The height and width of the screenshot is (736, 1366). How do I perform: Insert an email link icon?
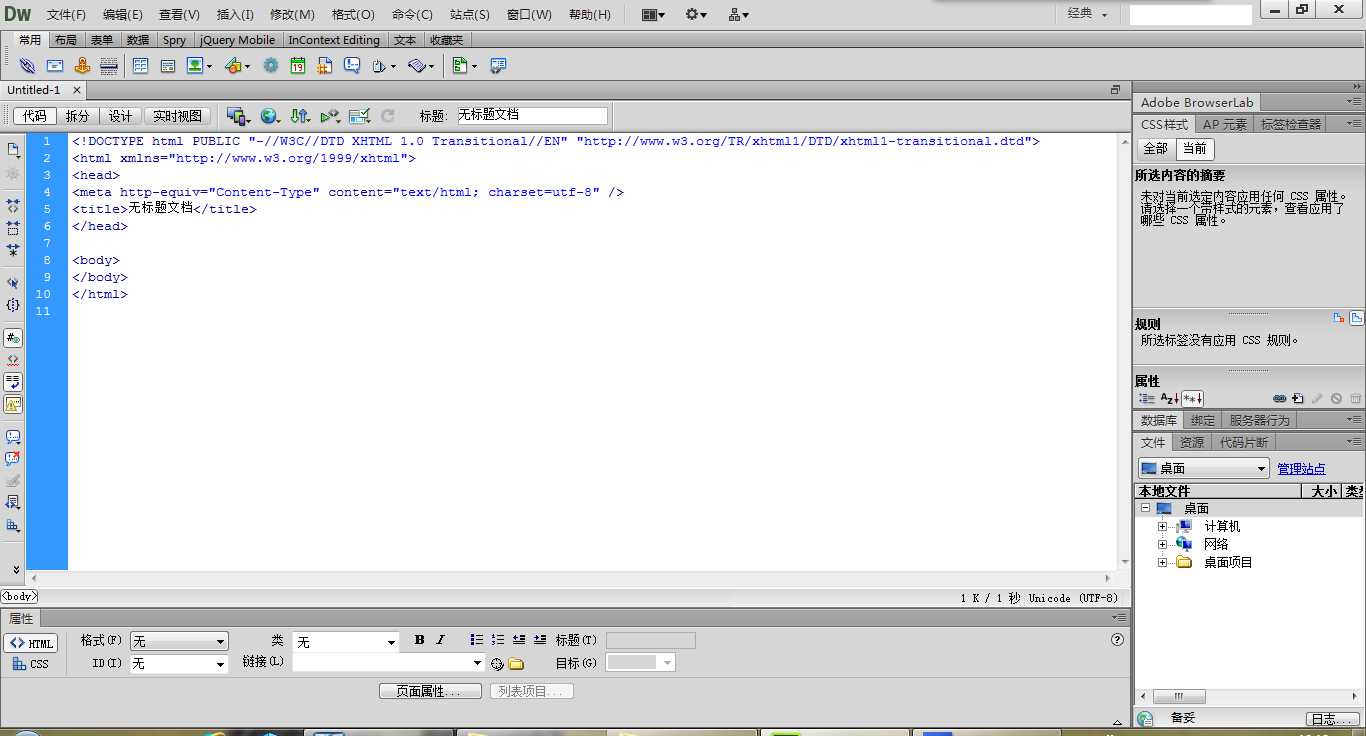[x=55, y=66]
